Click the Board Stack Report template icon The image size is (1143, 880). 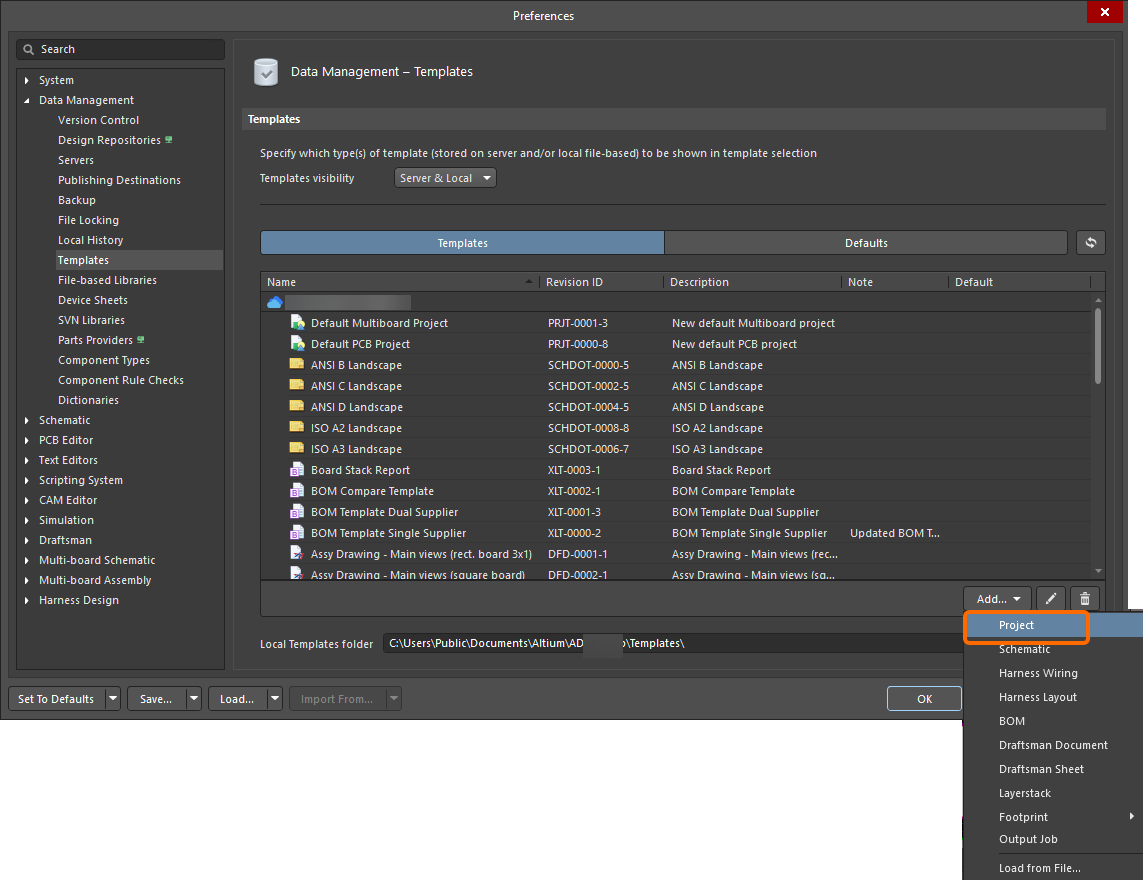click(x=297, y=470)
